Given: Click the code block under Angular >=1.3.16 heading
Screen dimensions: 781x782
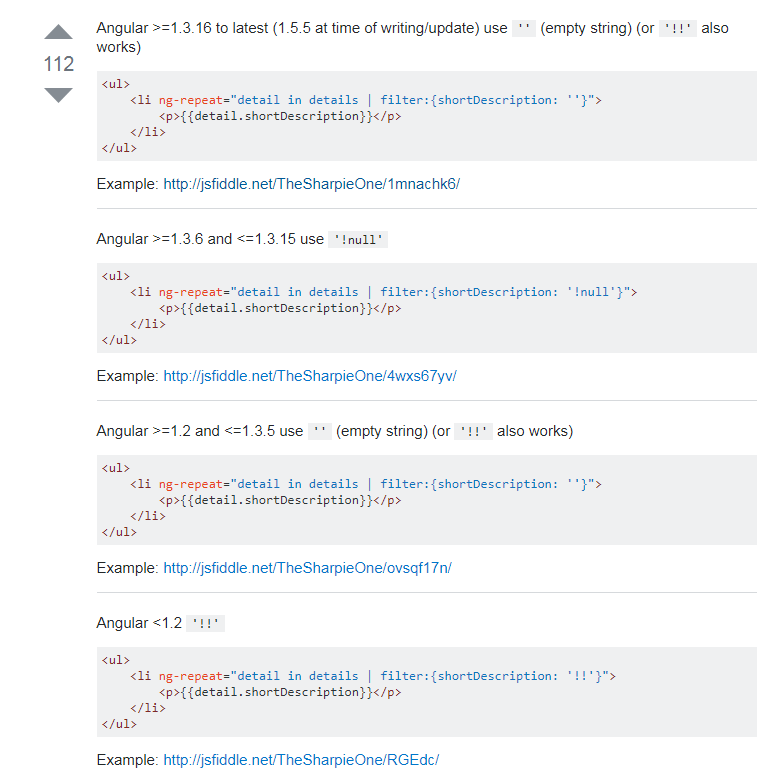Looking at the screenshot, I should tap(427, 116).
